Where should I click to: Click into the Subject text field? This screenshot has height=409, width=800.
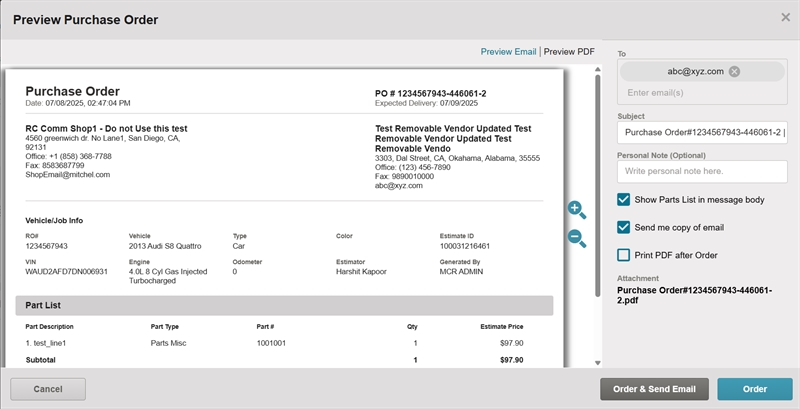click(702, 132)
